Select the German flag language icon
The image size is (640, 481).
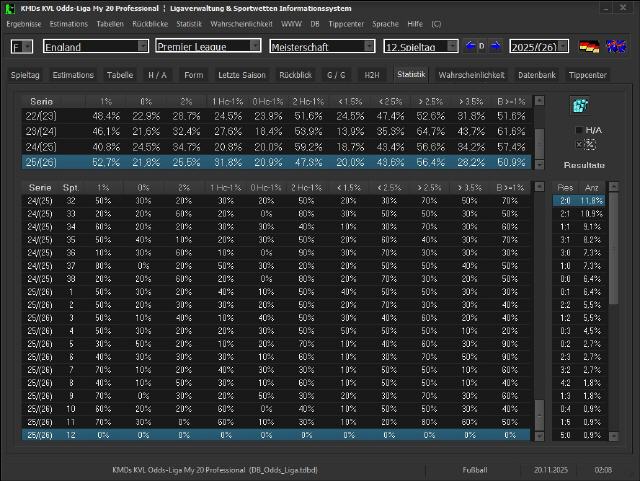click(x=590, y=47)
